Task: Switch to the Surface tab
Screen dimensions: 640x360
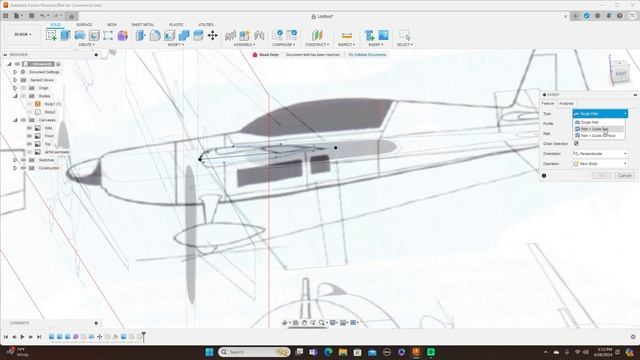Action: pyautogui.click(x=84, y=24)
